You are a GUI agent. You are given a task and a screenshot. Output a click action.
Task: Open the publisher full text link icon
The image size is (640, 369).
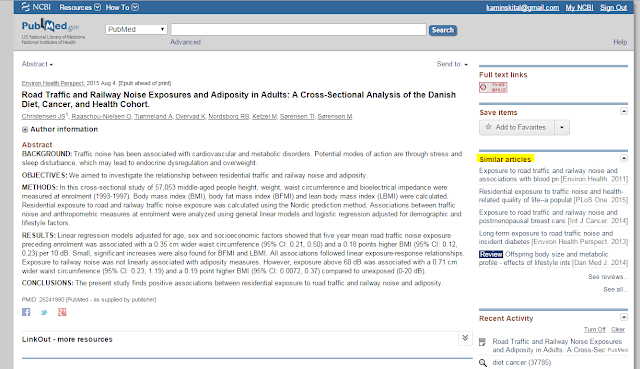(493, 87)
